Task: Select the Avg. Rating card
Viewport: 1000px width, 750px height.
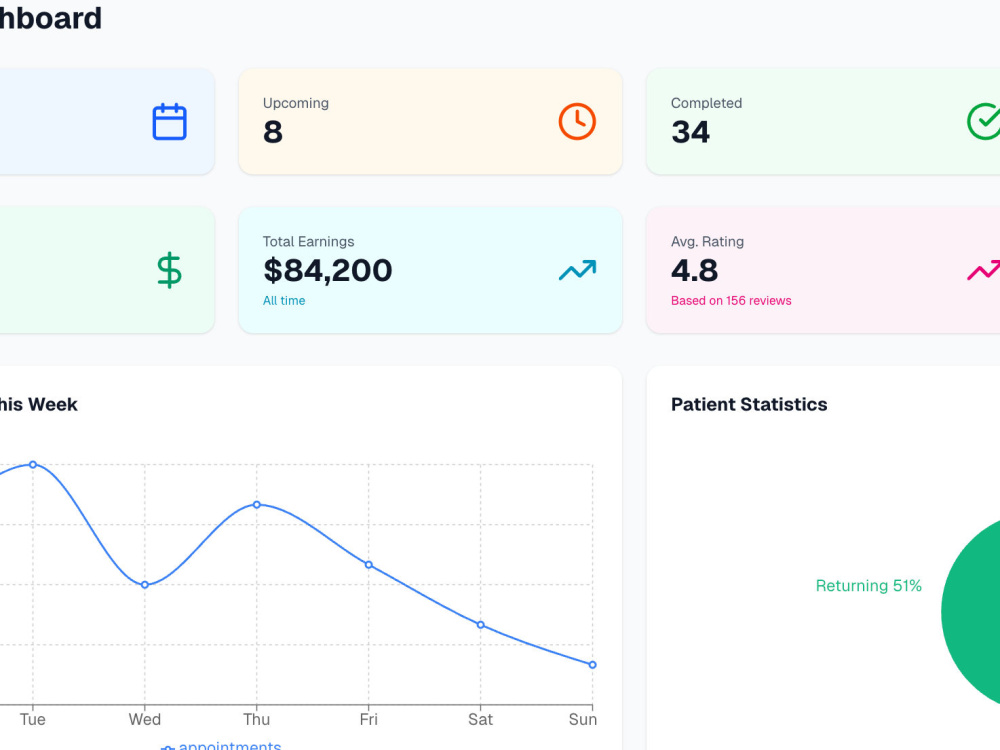Action: 823,270
